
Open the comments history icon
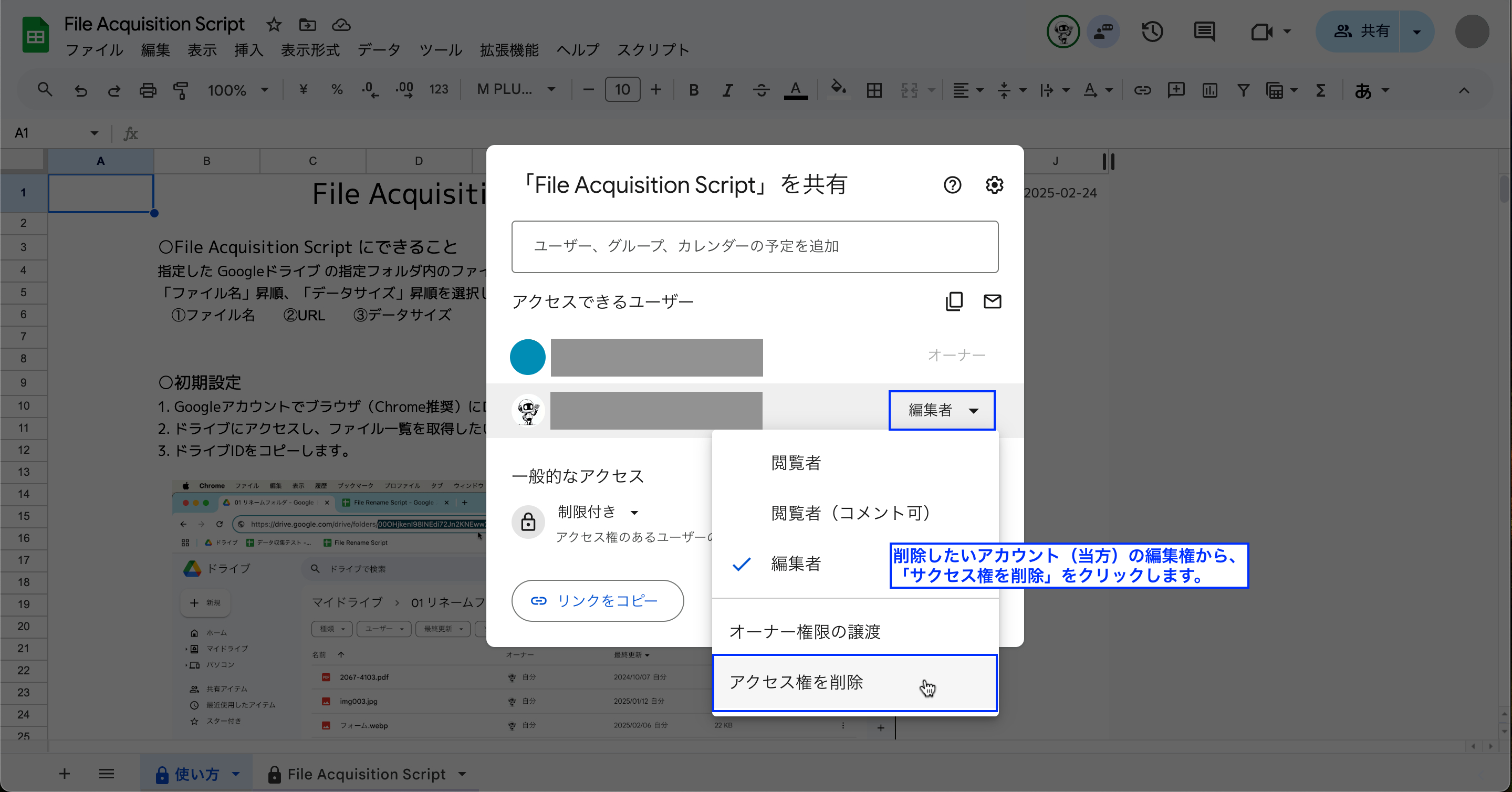click(x=1204, y=32)
